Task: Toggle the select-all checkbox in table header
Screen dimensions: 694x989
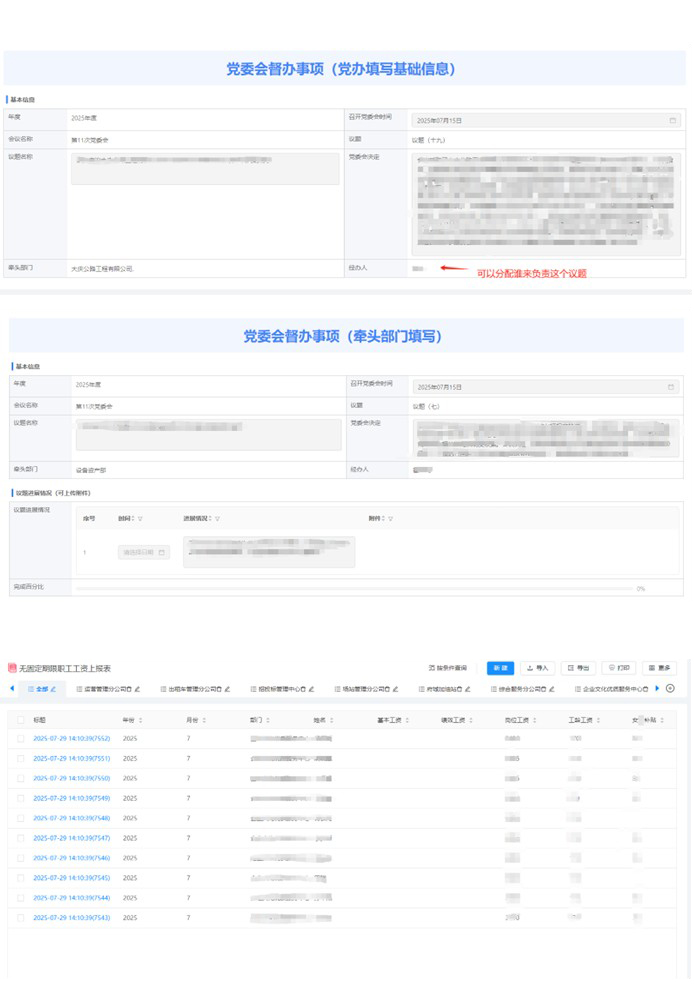Action: (21, 719)
